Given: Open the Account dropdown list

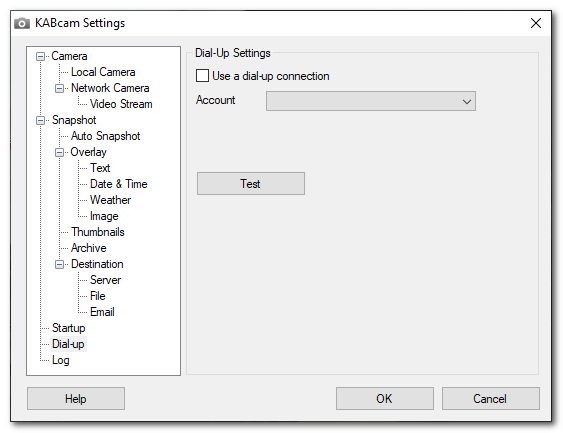Looking at the screenshot, I should click(x=371, y=101).
